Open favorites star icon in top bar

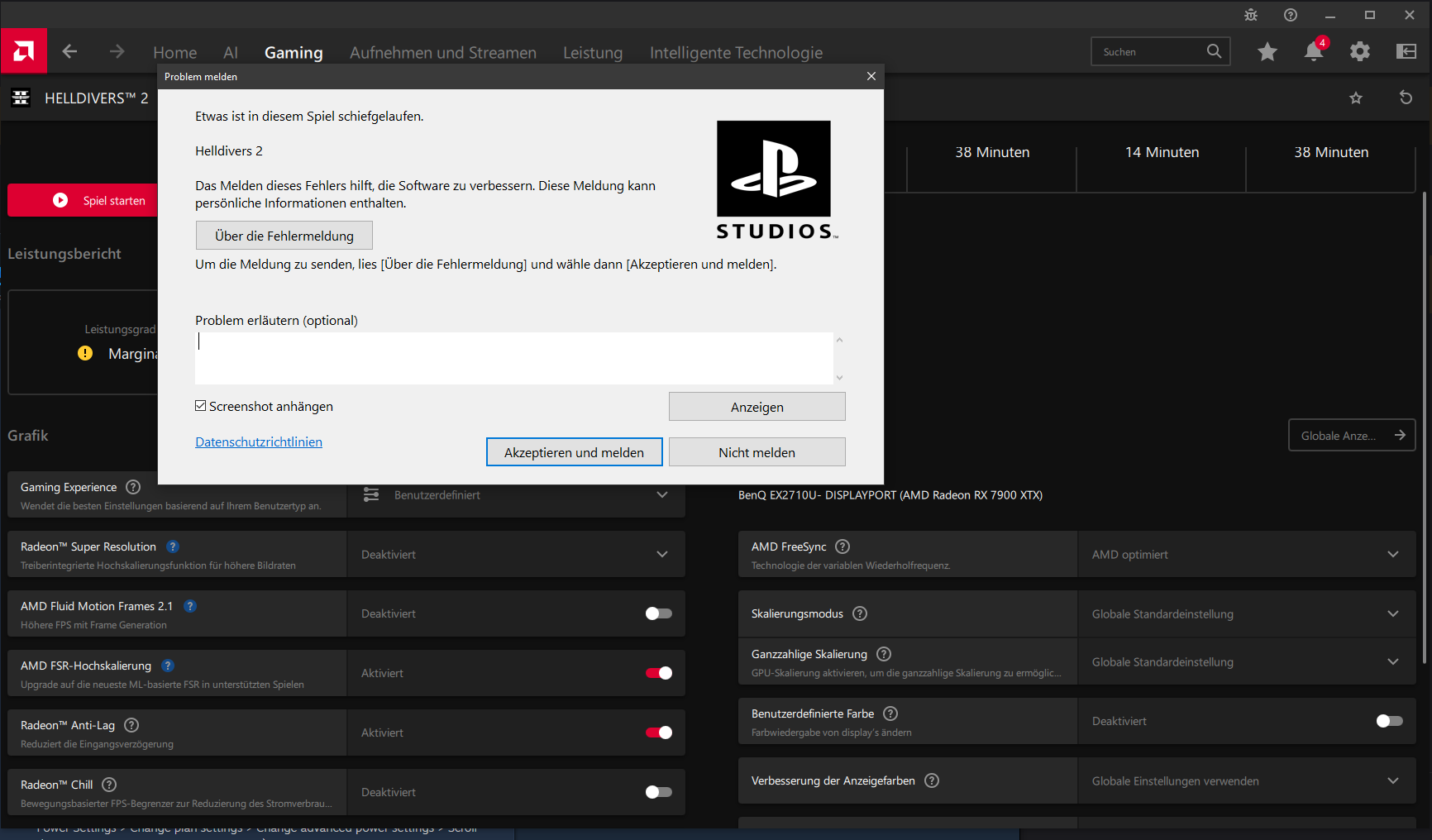coord(1267,52)
